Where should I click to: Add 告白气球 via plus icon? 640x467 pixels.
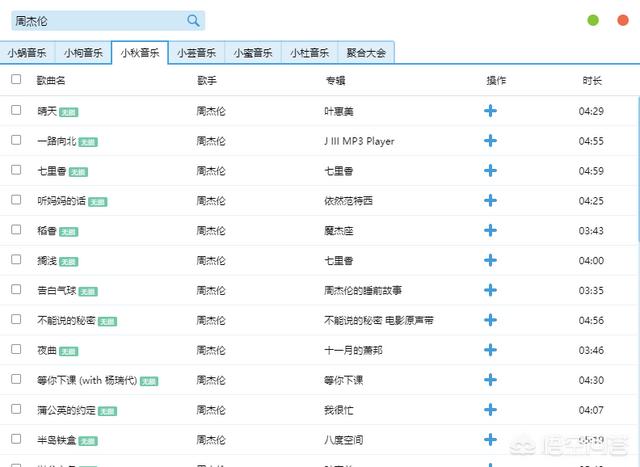pos(490,291)
